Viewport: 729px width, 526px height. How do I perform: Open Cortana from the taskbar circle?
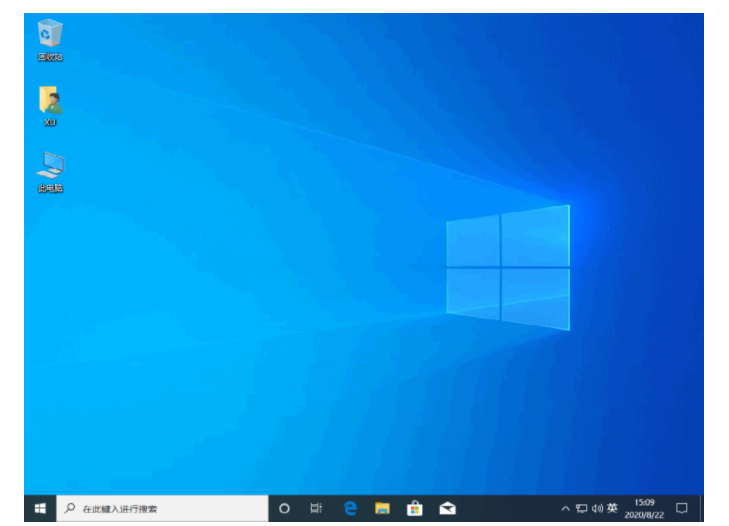tap(284, 508)
